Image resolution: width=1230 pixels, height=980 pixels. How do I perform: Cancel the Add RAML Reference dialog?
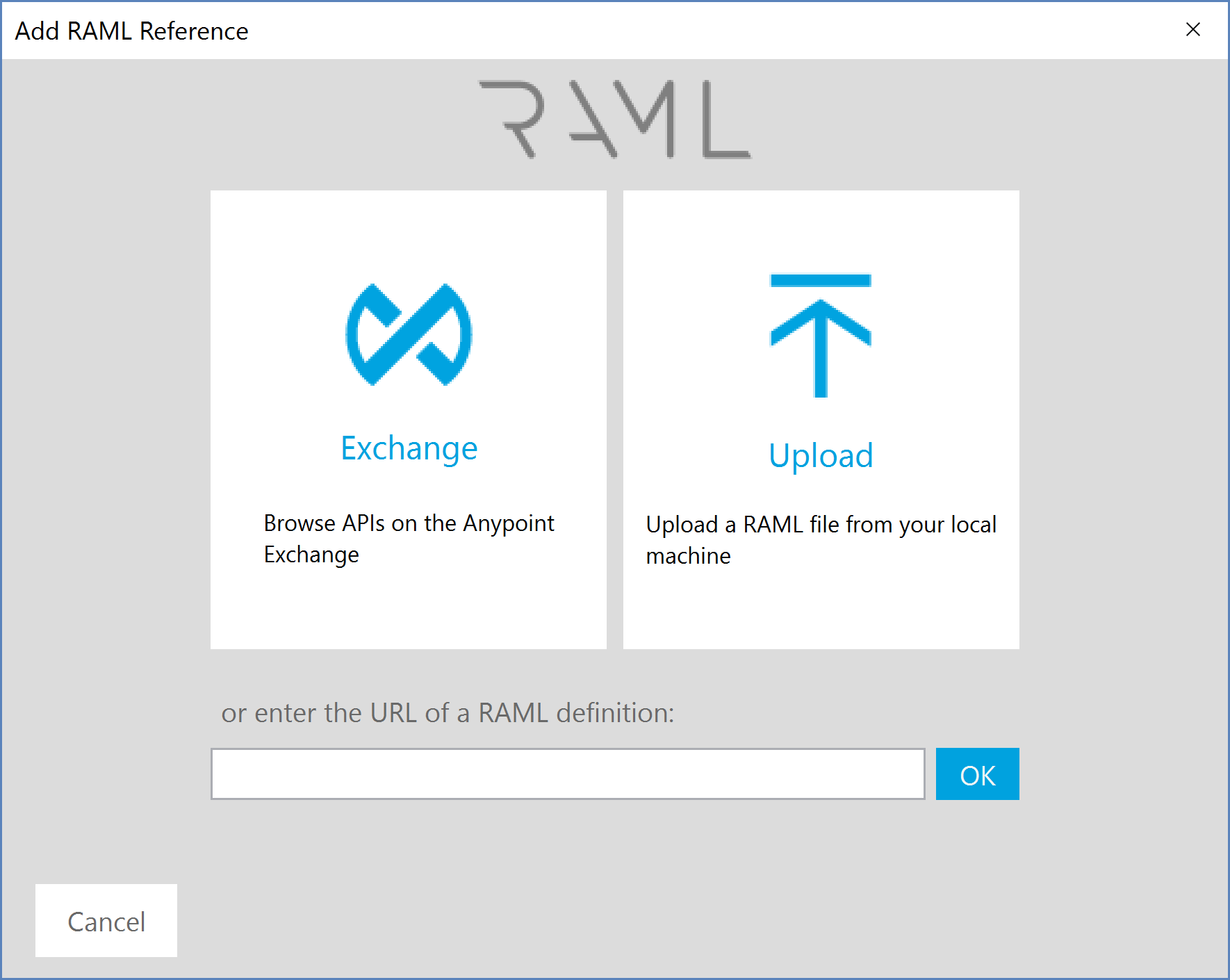pyautogui.click(x=106, y=921)
